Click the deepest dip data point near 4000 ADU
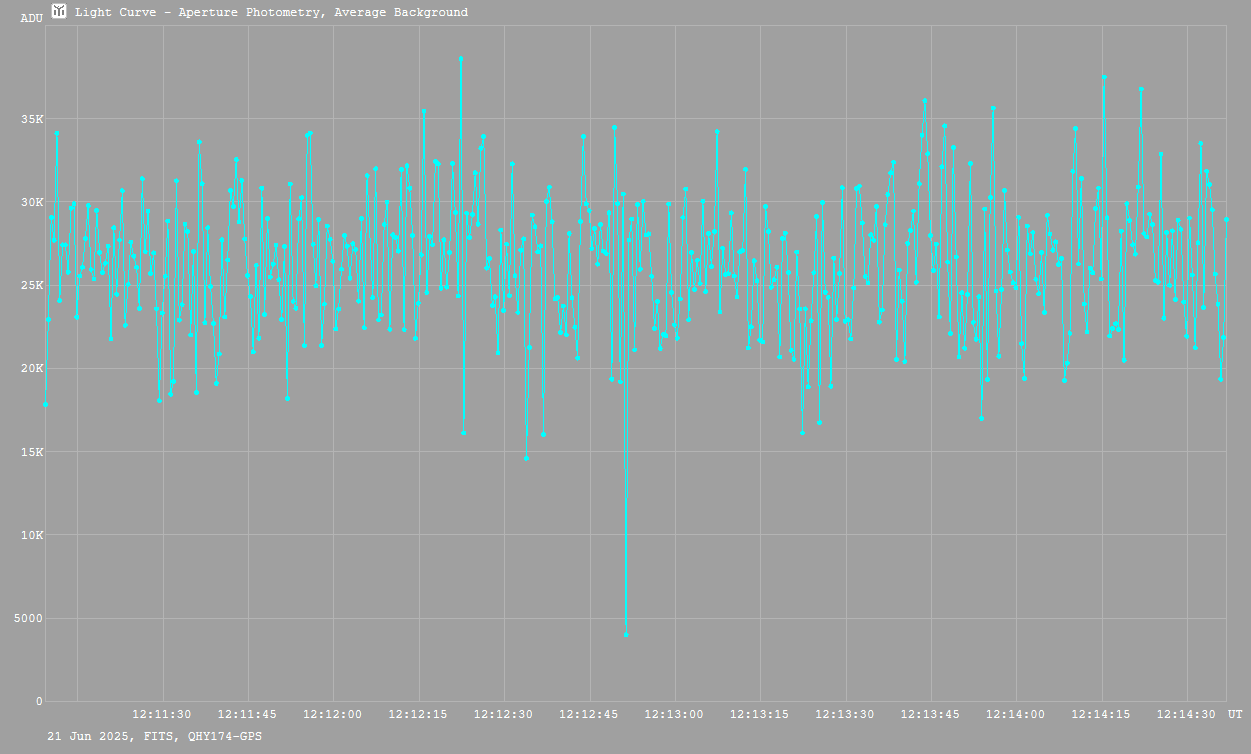The height and width of the screenshot is (754, 1251). (x=626, y=634)
